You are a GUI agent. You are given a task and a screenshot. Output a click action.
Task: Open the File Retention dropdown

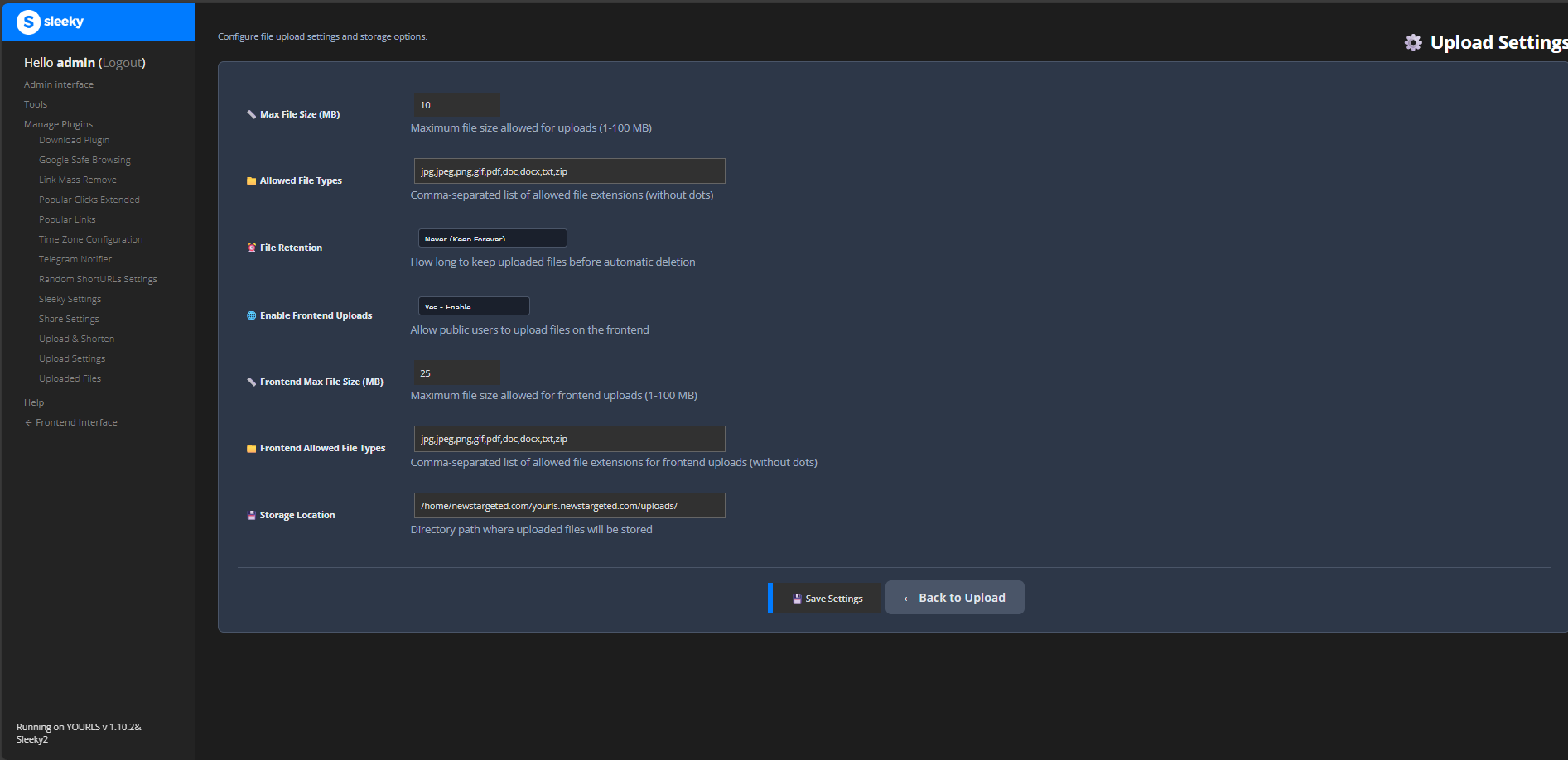[492, 238]
